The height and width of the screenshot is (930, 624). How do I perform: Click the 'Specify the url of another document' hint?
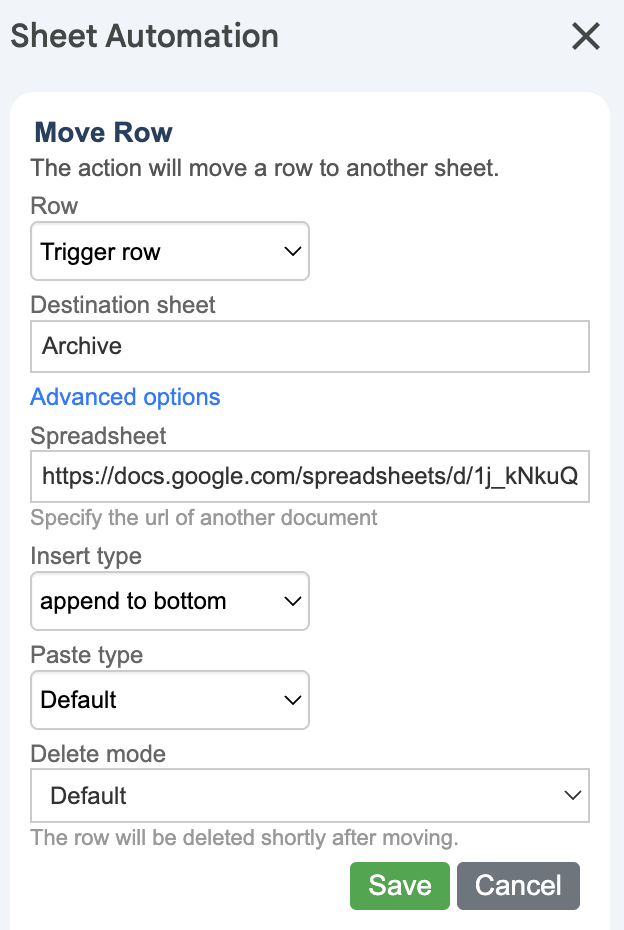tap(204, 518)
